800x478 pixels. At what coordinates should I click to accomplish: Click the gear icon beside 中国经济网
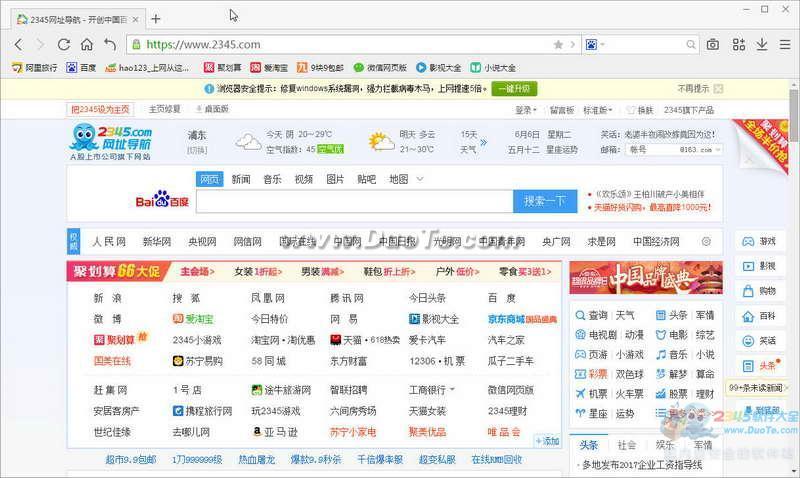pos(706,242)
